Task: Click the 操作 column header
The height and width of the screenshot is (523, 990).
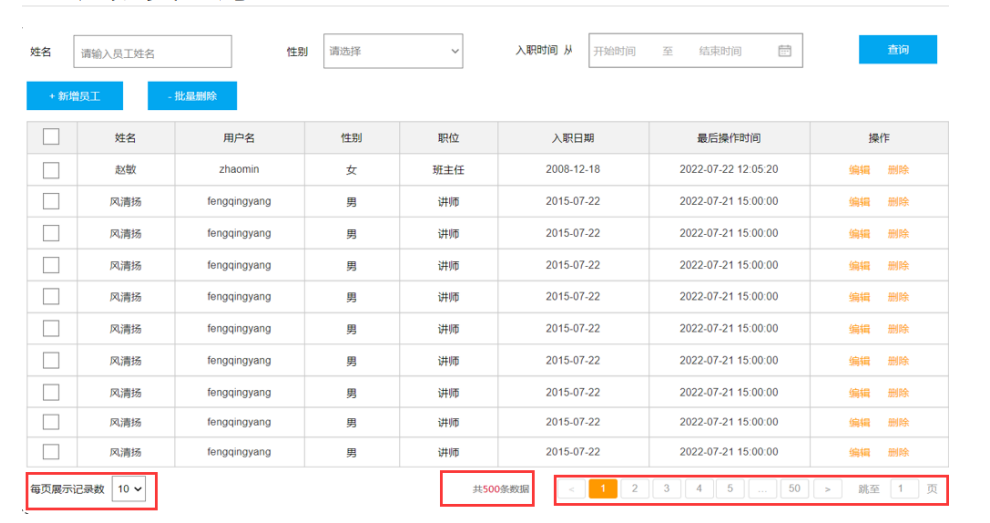Action: click(879, 138)
